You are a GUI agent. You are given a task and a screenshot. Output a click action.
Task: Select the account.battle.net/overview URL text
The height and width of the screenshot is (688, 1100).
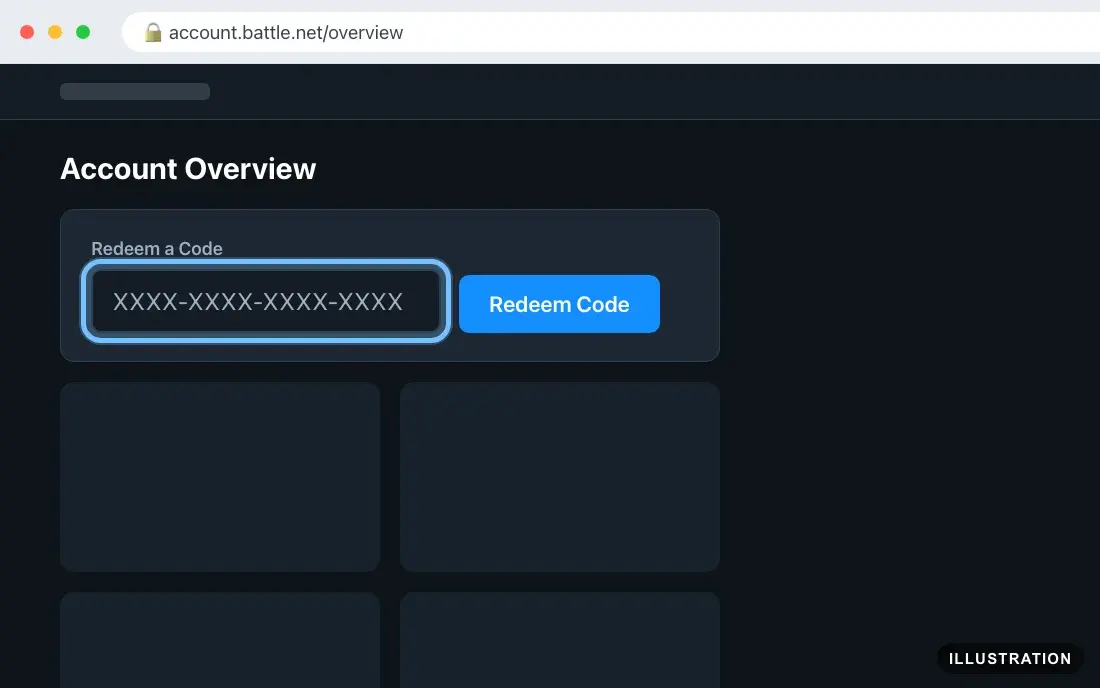point(286,33)
